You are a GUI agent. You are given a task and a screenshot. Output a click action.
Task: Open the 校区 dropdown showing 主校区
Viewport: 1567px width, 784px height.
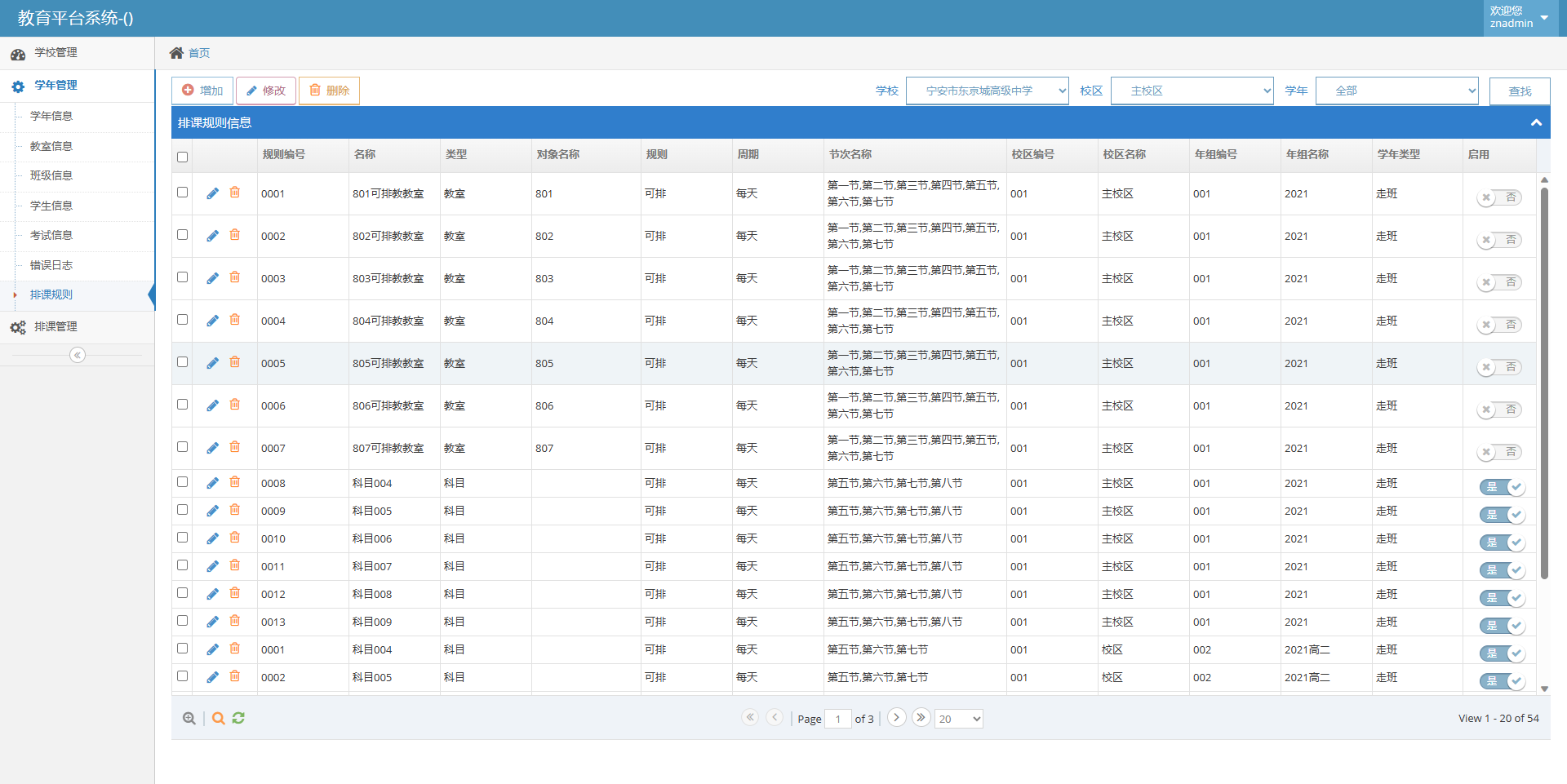[x=1192, y=91]
